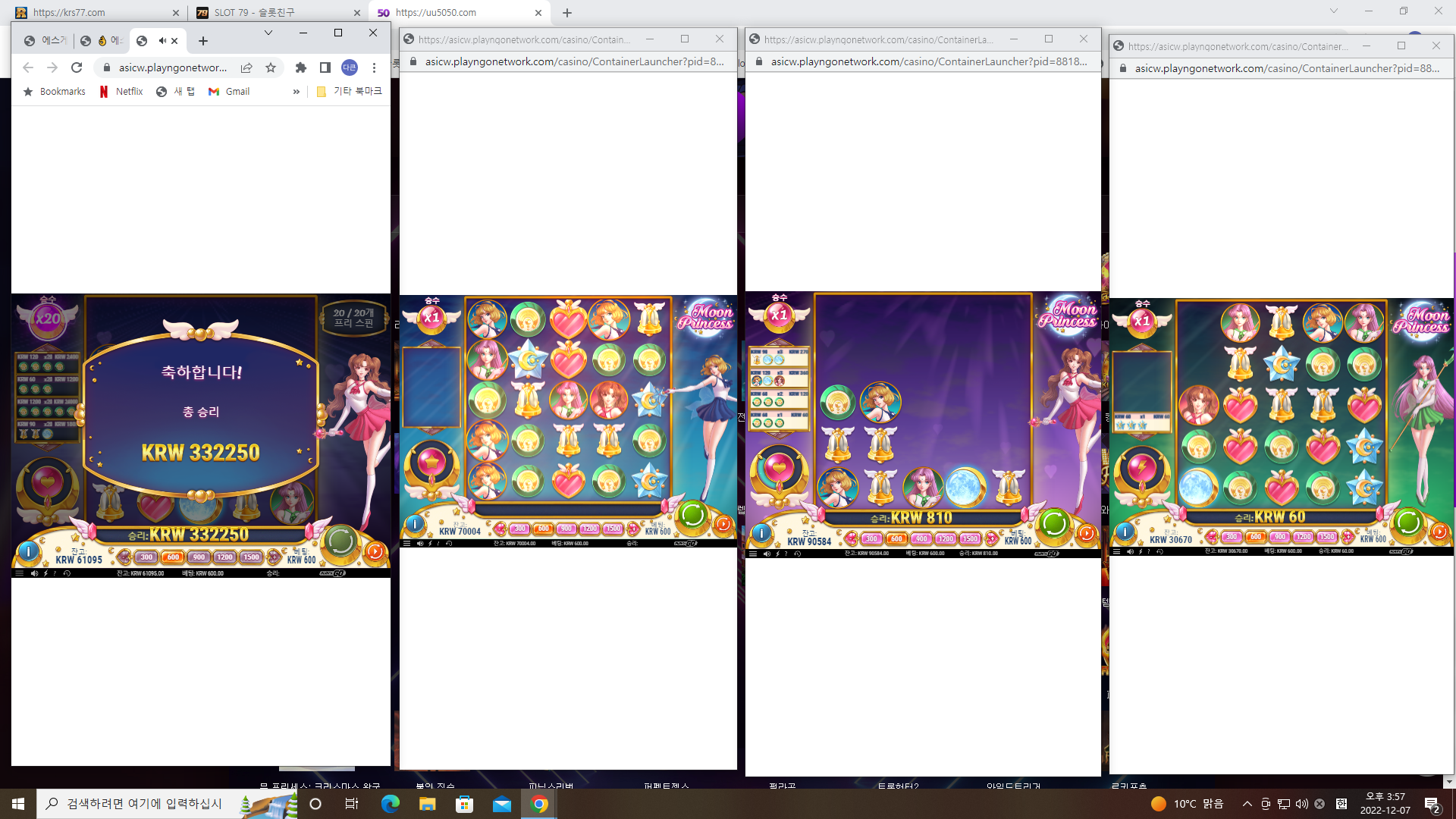Image resolution: width=1456 pixels, height=819 pixels.
Task: Reload the page in the small Chrome window
Action: [77, 67]
